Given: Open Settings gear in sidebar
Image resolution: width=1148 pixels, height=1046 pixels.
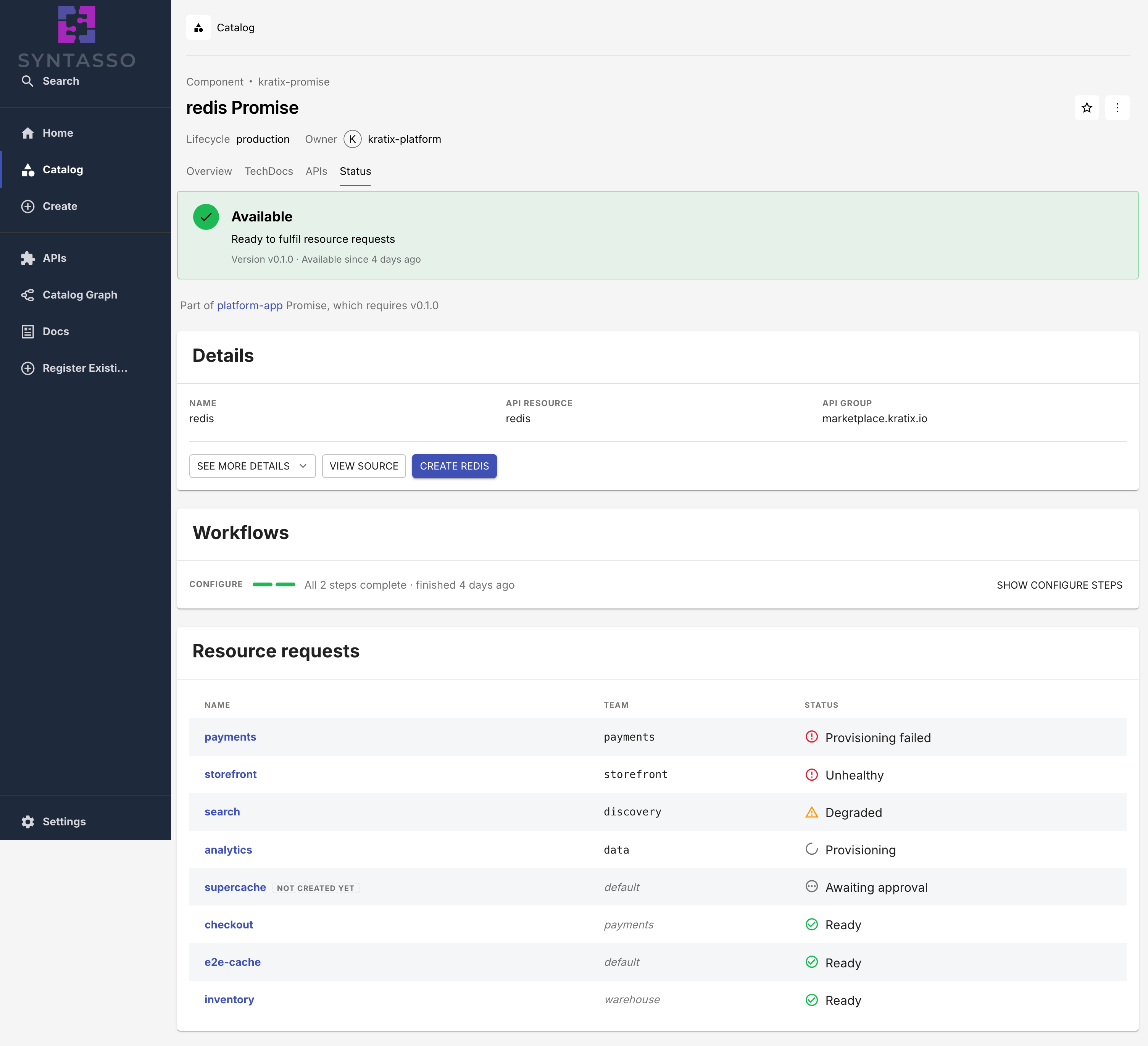Looking at the screenshot, I should tap(28, 822).
